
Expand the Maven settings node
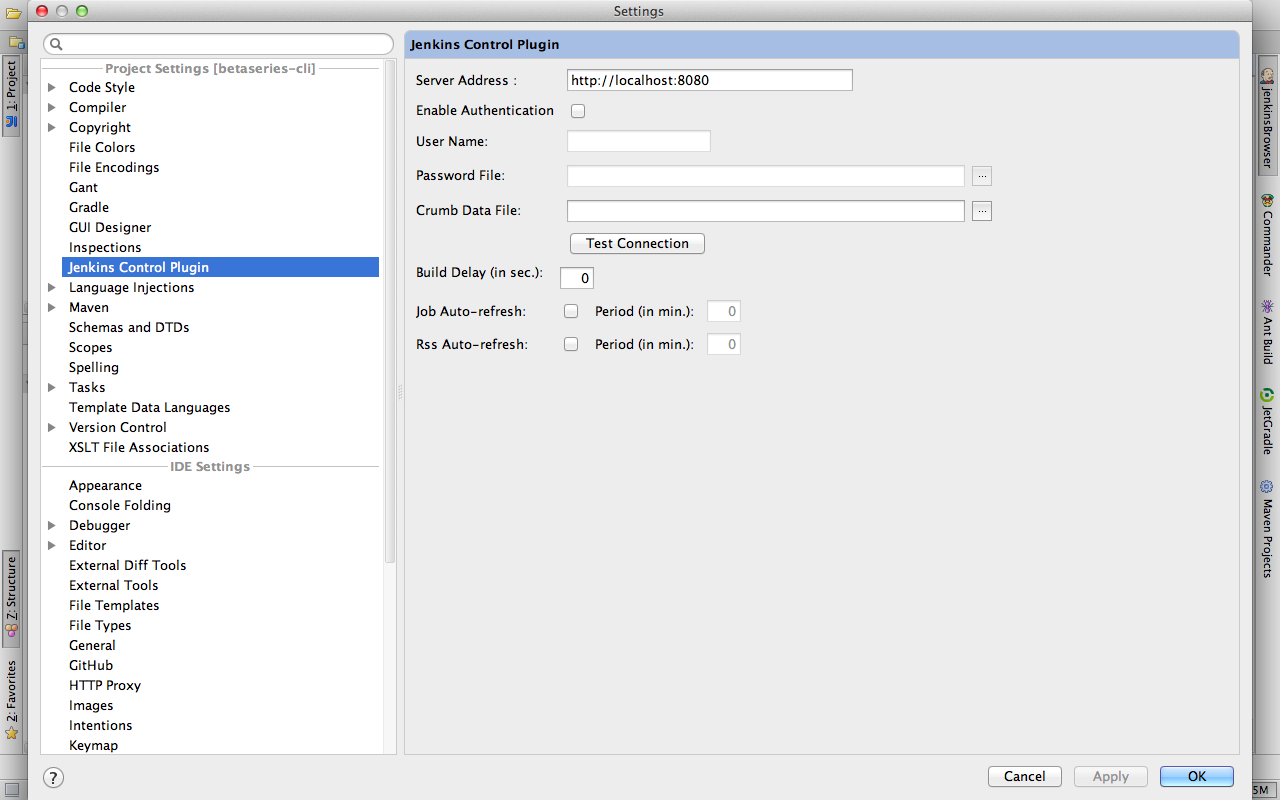coord(52,307)
